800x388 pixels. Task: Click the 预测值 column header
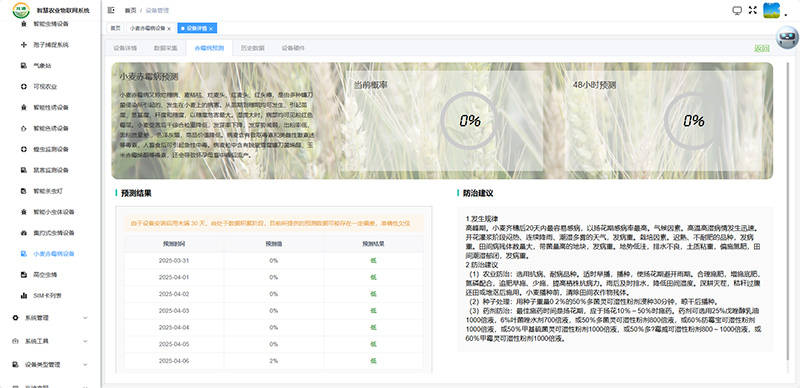point(273,244)
